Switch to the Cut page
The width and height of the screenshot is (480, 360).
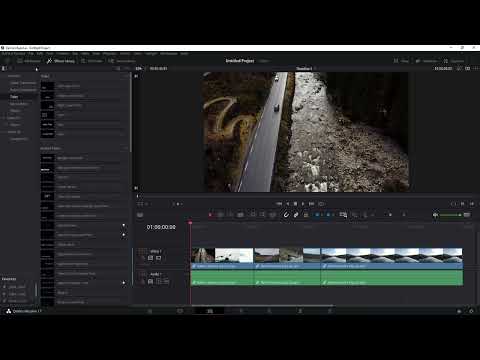click(180, 311)
